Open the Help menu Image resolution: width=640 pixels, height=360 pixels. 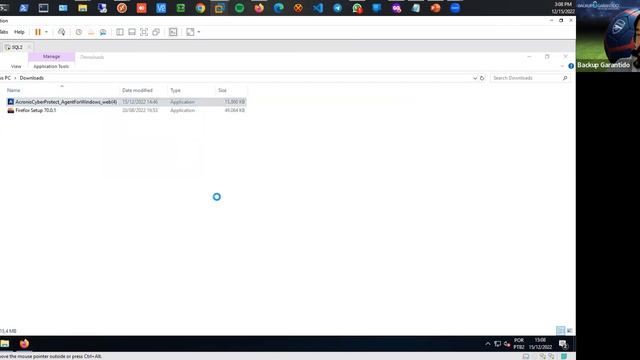[x=19, y=32]
